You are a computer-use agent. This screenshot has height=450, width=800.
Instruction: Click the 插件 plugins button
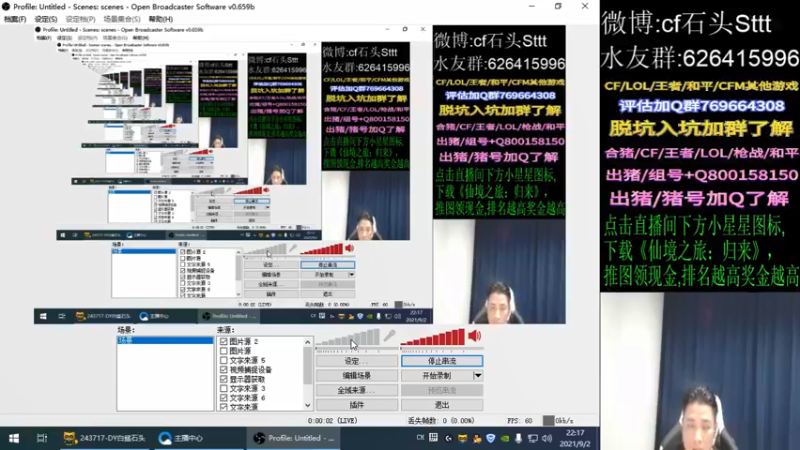click(357, 405)
